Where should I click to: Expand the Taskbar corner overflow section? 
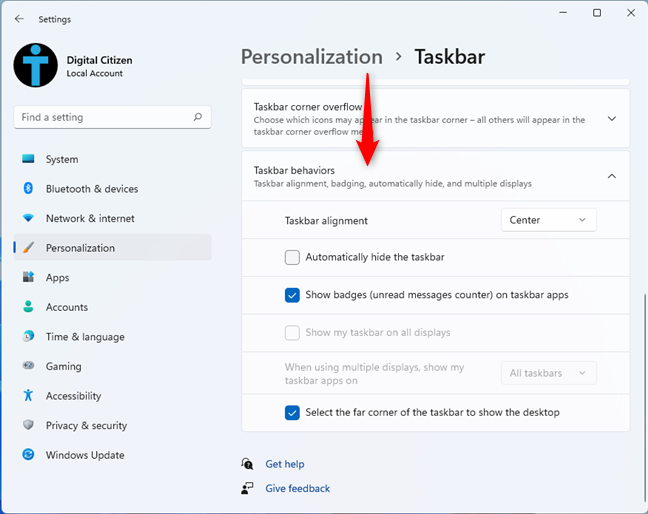612,118
